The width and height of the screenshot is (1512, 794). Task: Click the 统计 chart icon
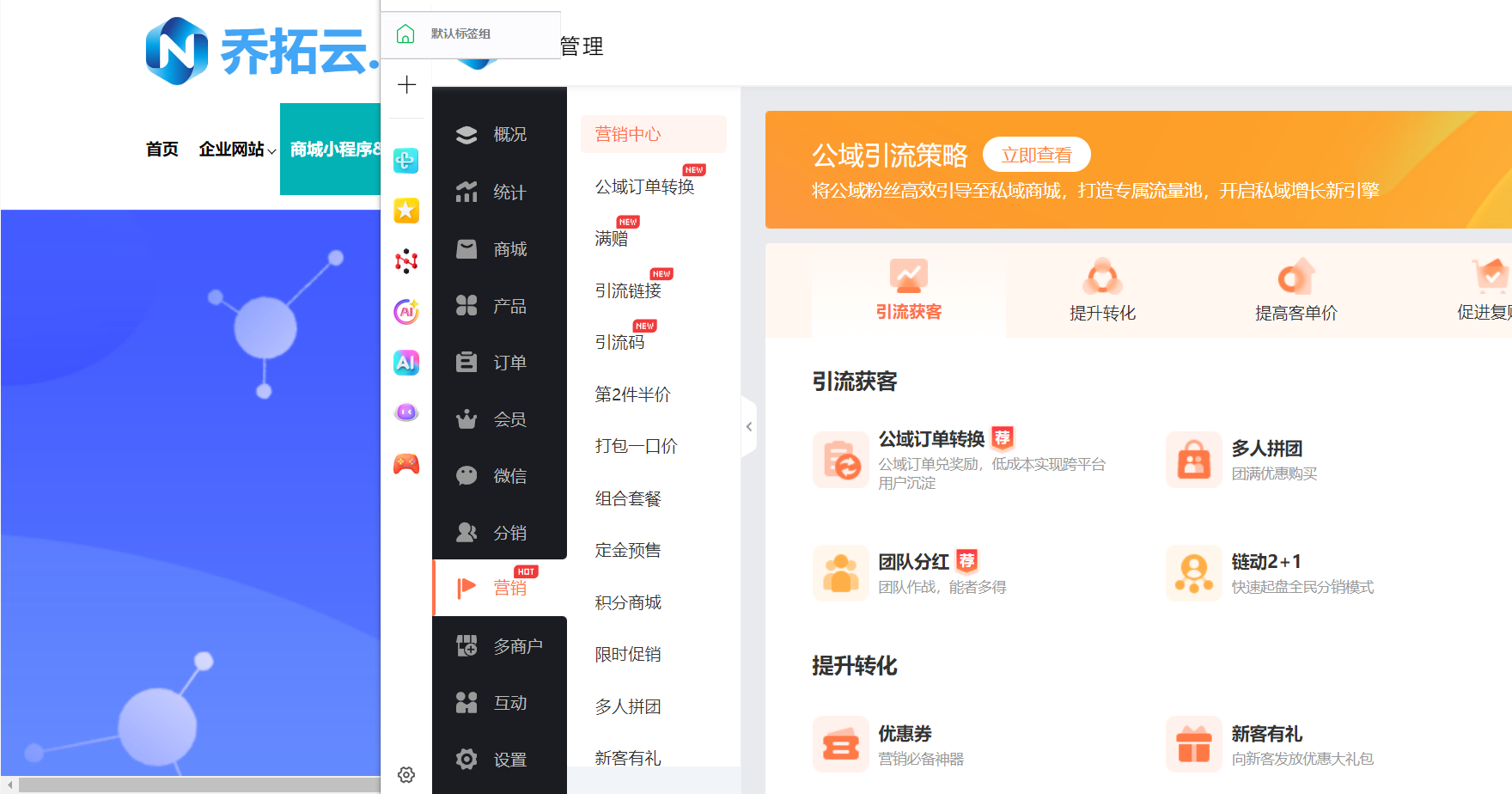[x=466, y=192]
